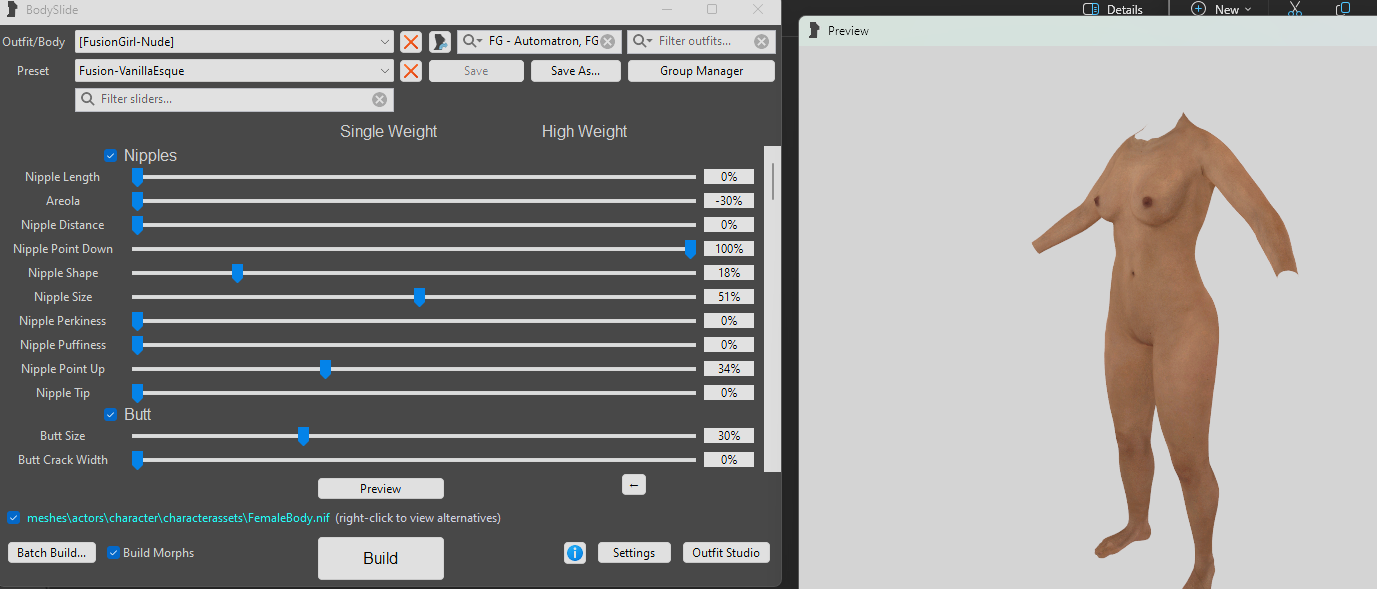1377x589 pixels.
Task: Open the Preset dropdown
Action: [x=235, y=71]
